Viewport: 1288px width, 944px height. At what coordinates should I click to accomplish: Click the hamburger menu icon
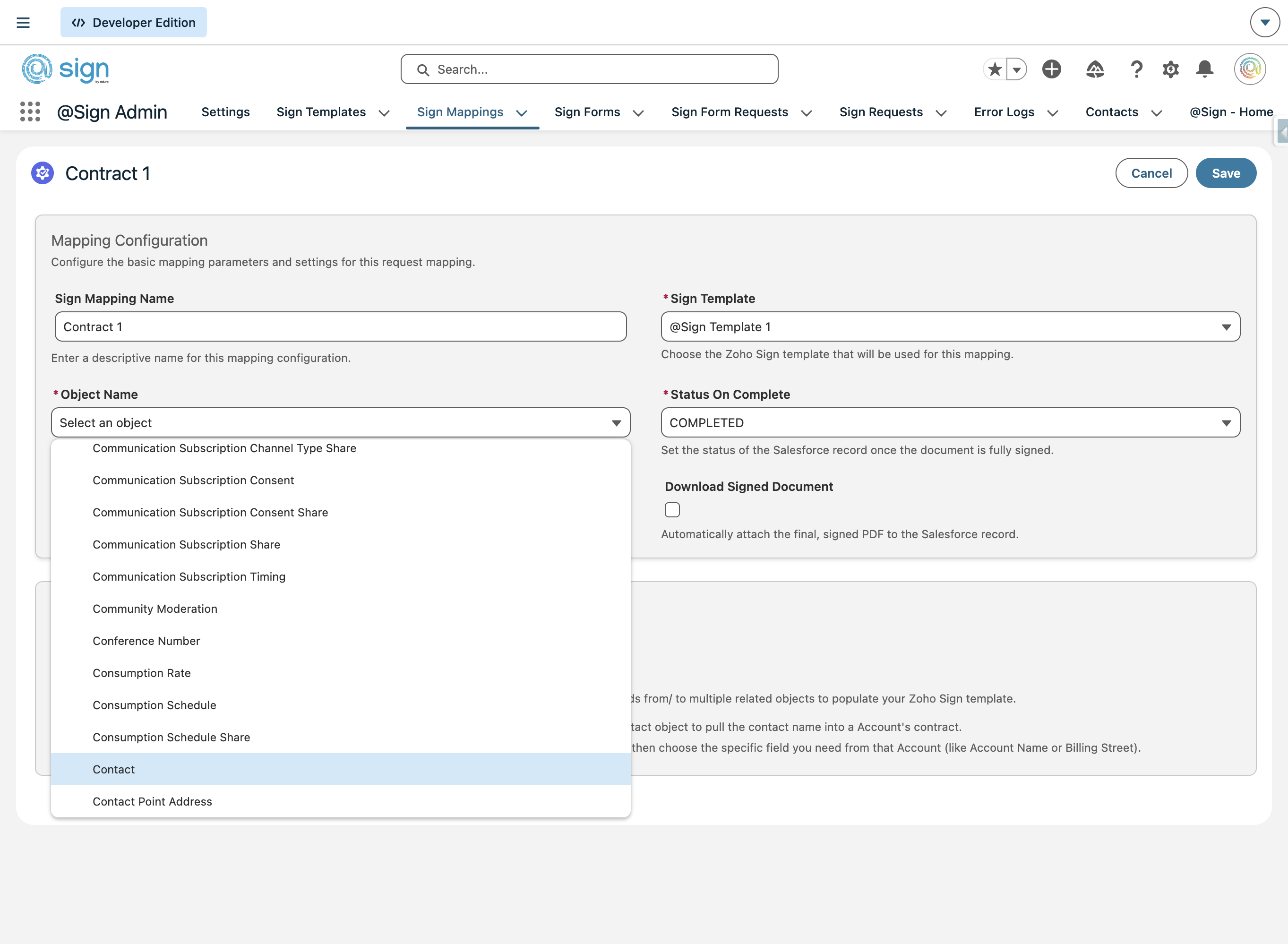(x=23, y=23)
